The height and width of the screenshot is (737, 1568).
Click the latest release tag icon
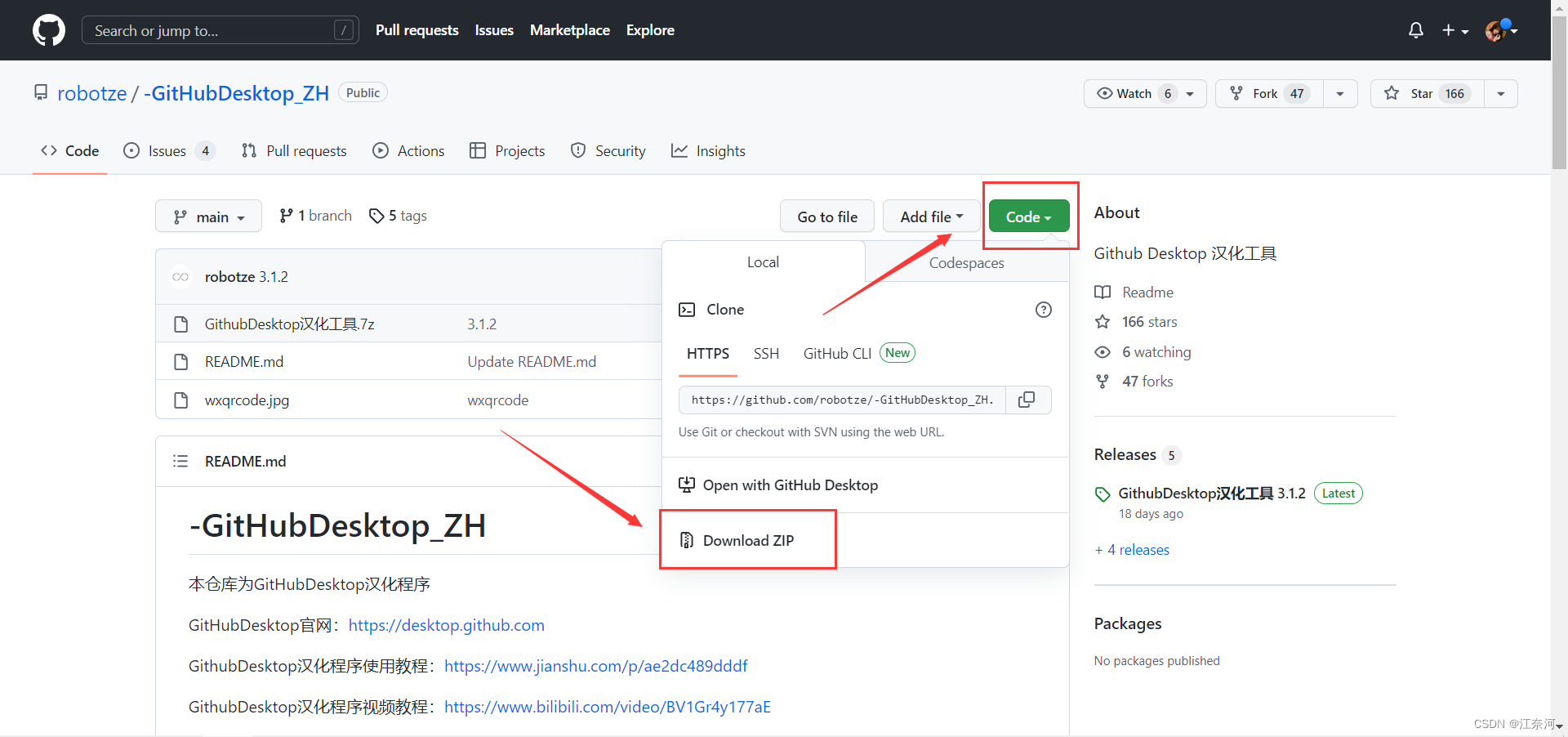[1102, 494]
